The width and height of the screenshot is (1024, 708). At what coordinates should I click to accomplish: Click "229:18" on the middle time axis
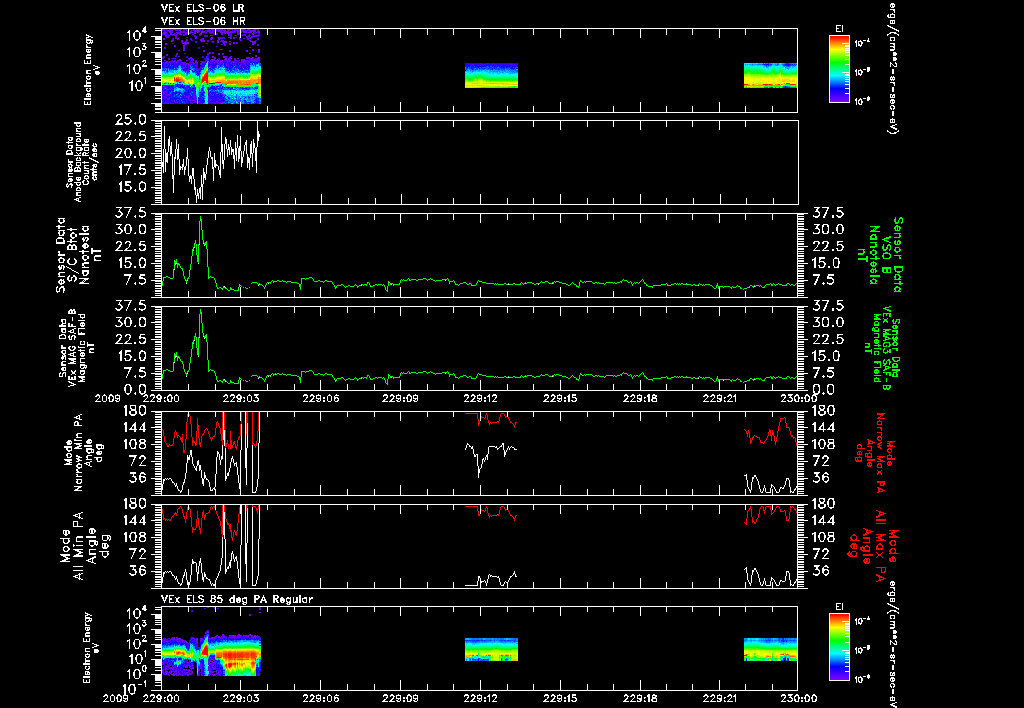(640, 398)
